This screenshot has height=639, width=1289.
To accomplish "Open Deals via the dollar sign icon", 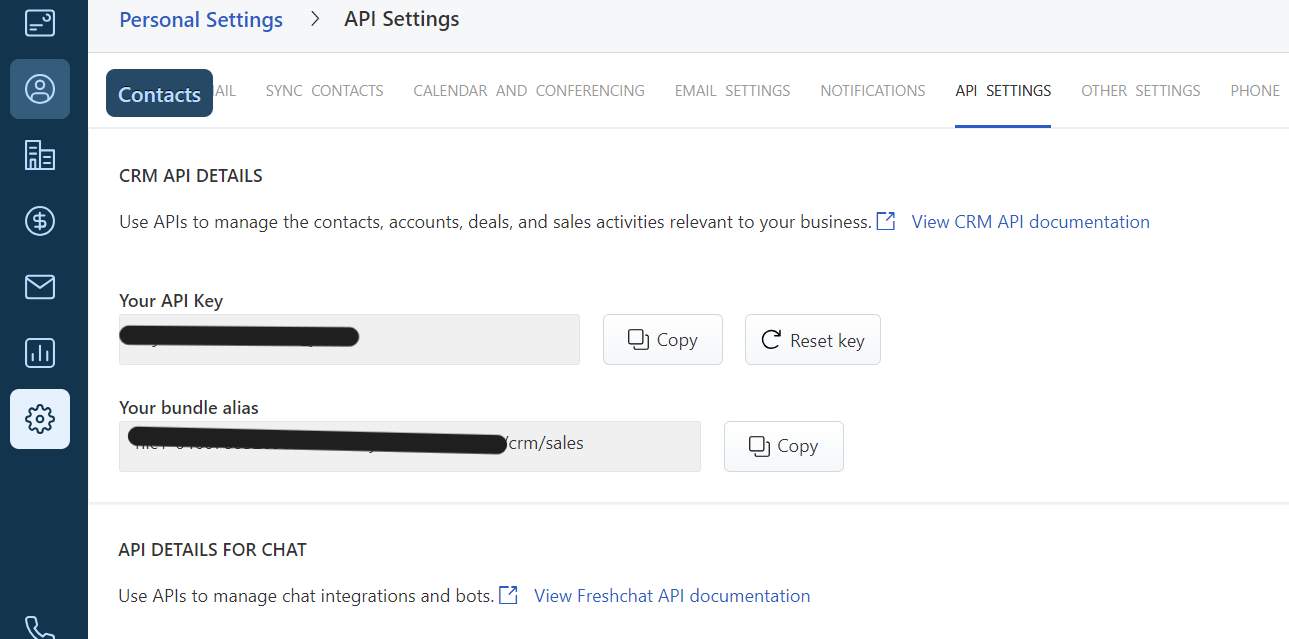I will point(40,221).
